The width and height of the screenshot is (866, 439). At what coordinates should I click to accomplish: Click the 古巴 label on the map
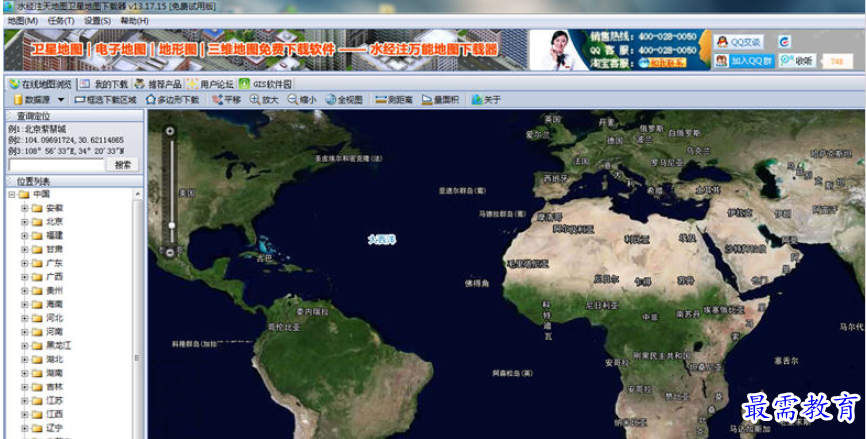click(265, 258)
